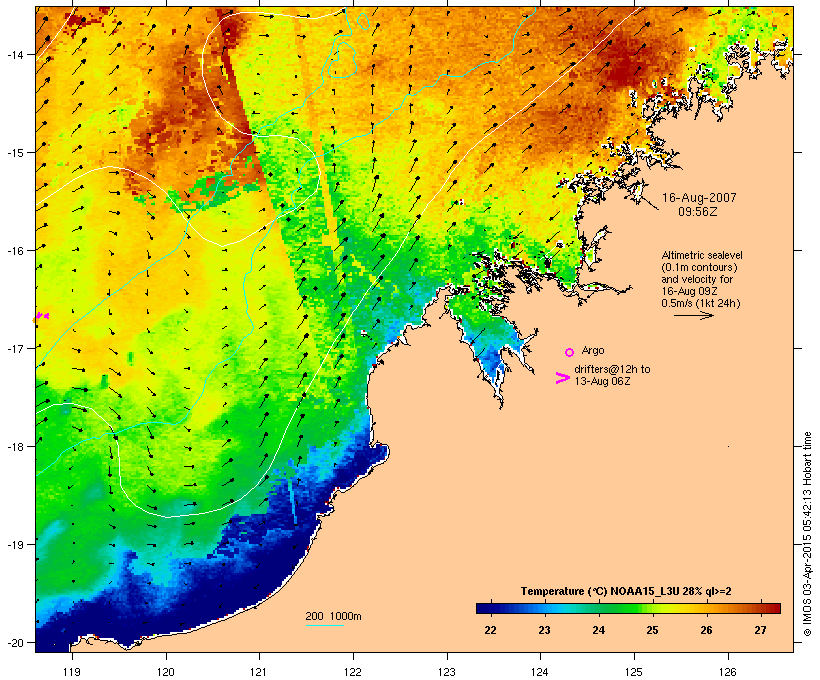This screenshot has height=680, width=820.
Task: Click the cyan 200 1000m isobath legend line
Action: tap(324, 625)
